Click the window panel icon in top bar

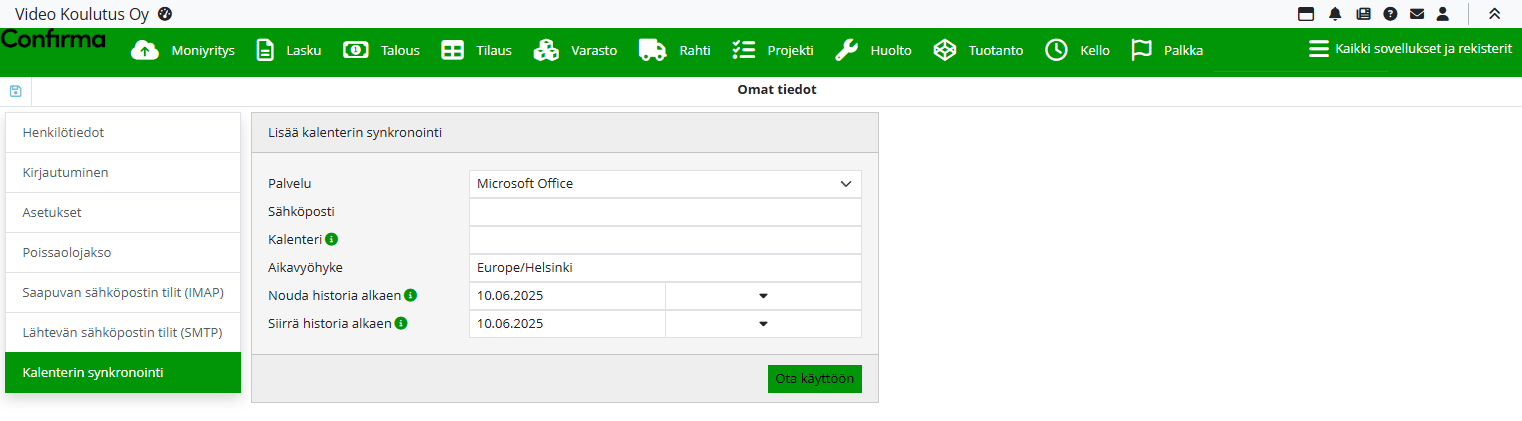(1306, 14)
